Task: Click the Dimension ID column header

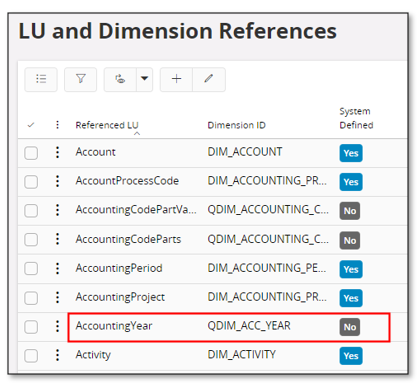Action: pos(236,125)
